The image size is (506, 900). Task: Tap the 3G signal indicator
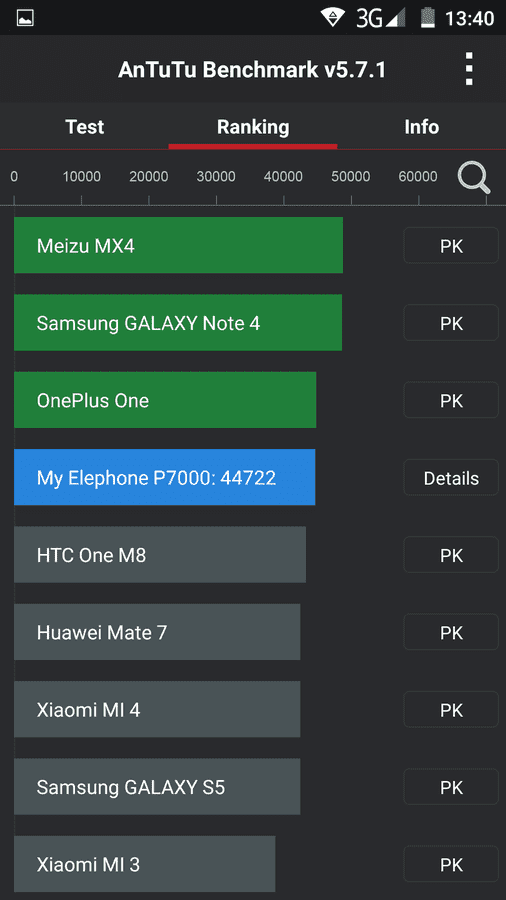coord(380,18)
